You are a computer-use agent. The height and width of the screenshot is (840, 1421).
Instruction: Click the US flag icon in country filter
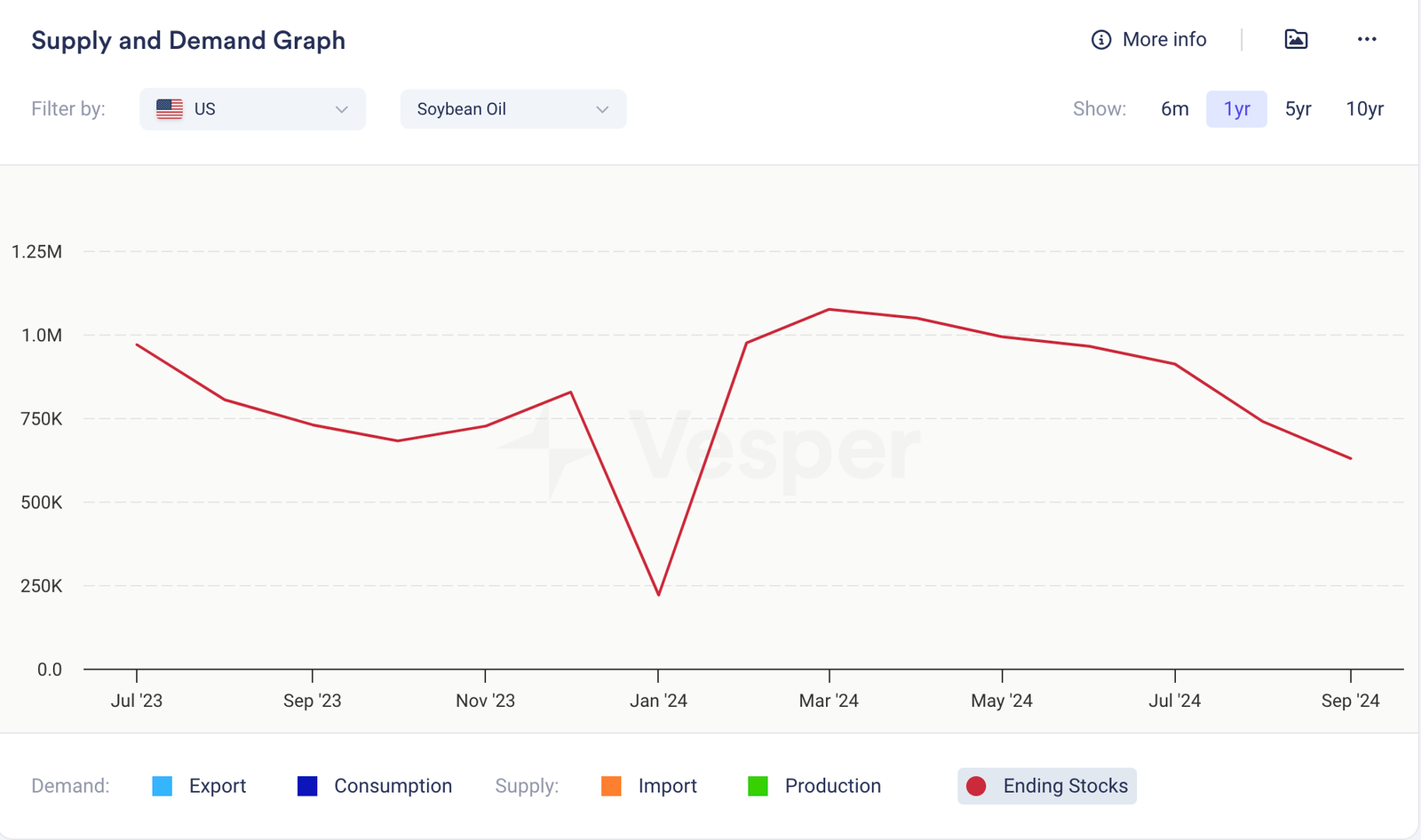tap(170, 109)
